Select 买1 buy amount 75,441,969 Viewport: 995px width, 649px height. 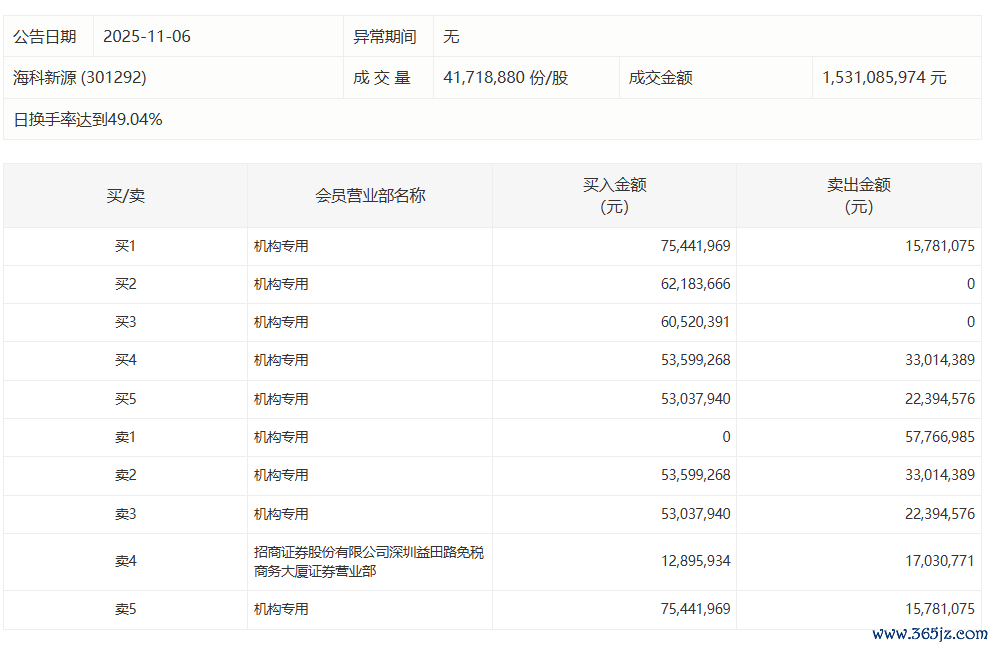pos(695,246)
